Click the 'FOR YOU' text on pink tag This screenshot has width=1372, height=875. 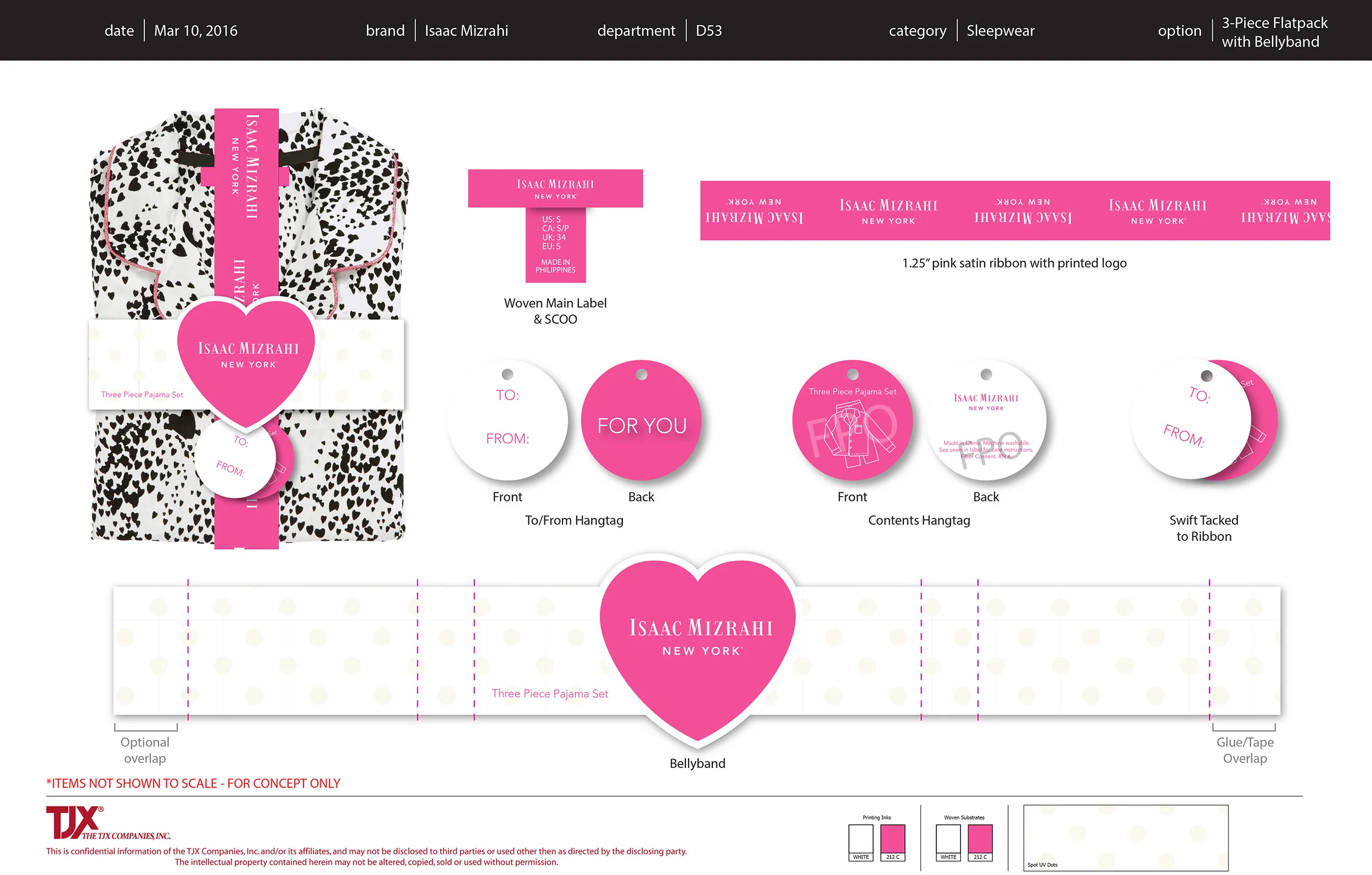(642, 426)
